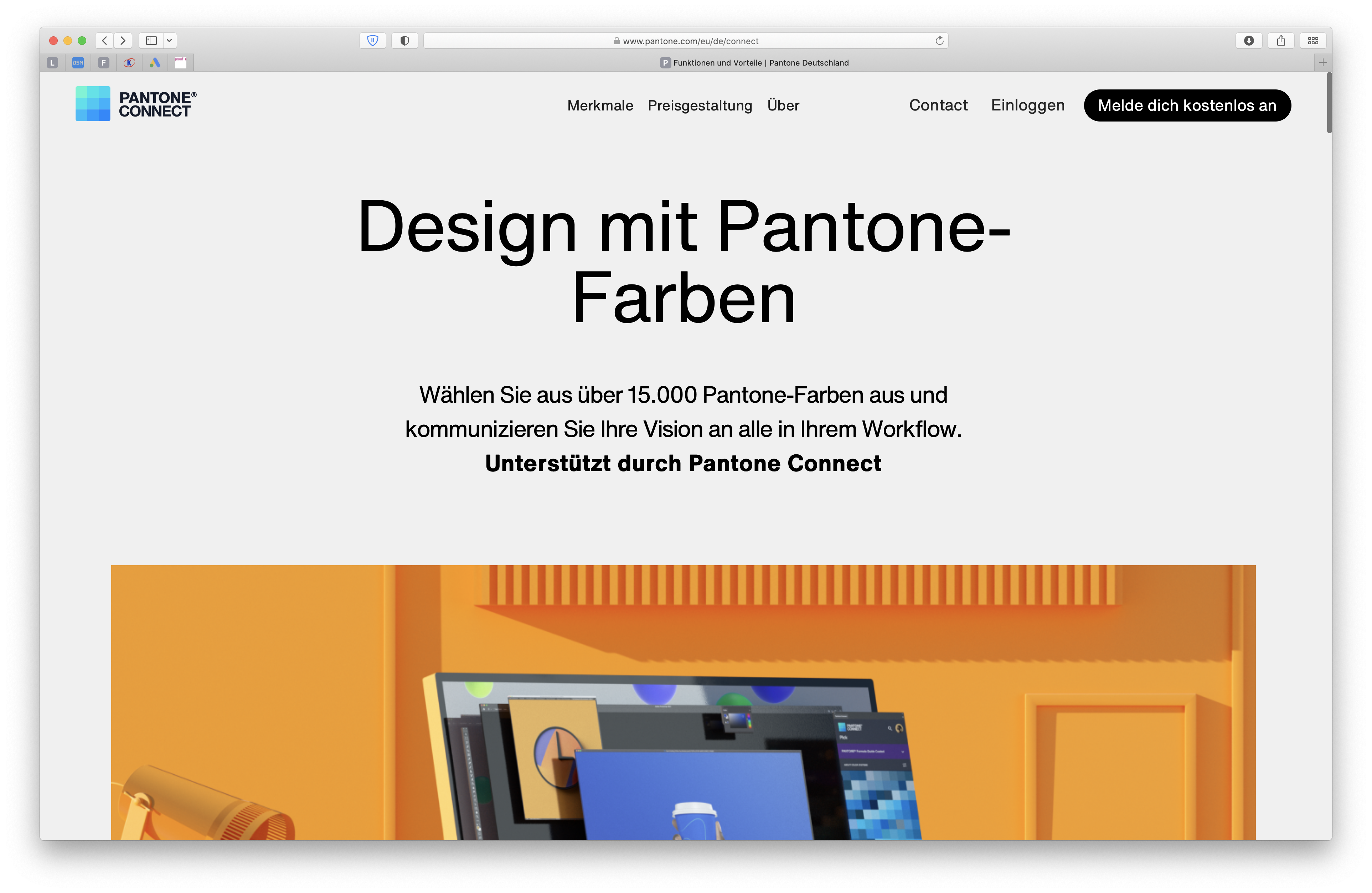Minimize the Safari window with yellow button
This screenshot has width=1372, height=893.
click(x=67, y=40)
